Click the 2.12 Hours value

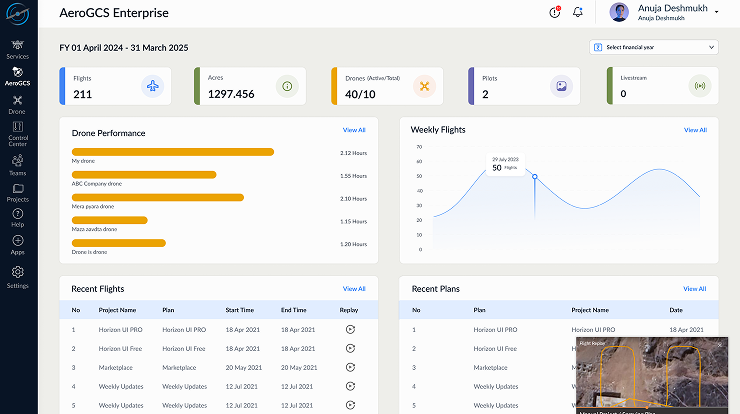pos(353,153)
